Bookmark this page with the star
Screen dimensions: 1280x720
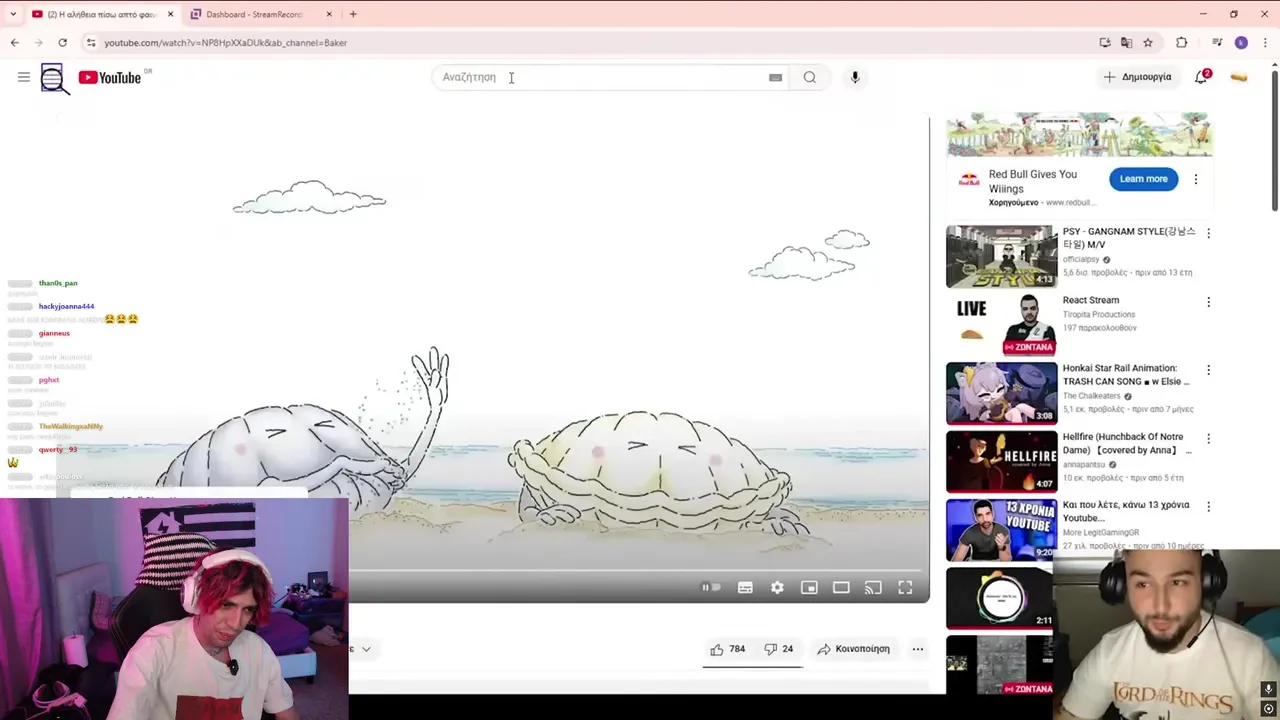pyautogui.click(x=1148, y=42)
